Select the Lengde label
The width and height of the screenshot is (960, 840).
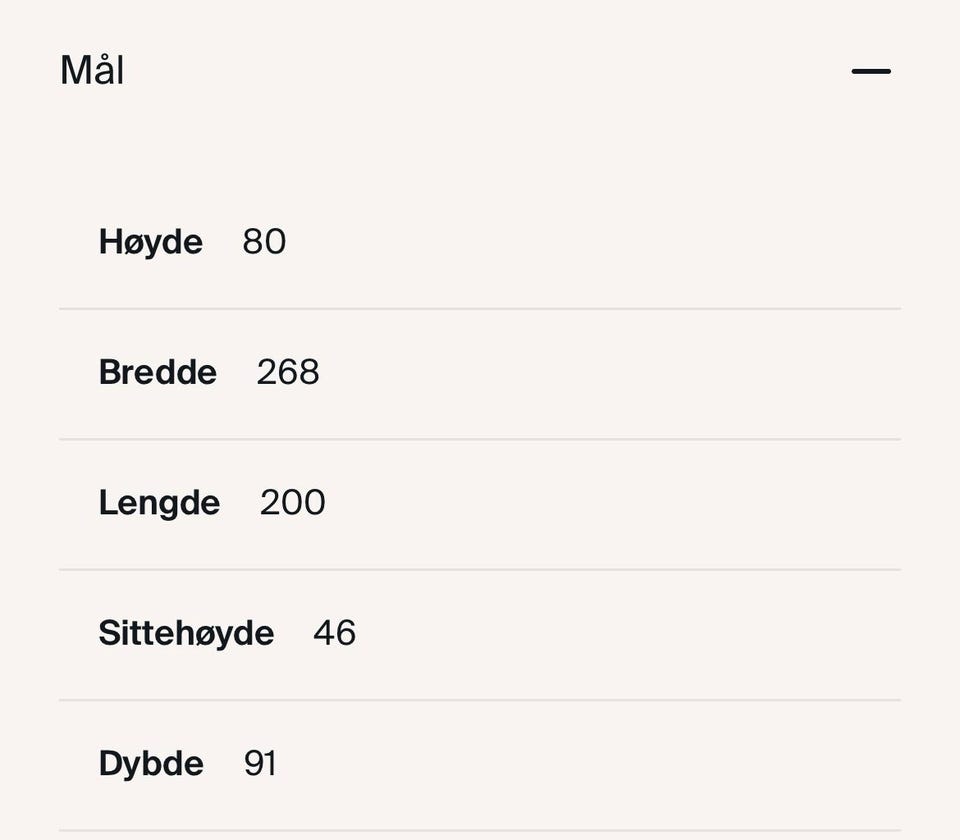click(159, 502)
